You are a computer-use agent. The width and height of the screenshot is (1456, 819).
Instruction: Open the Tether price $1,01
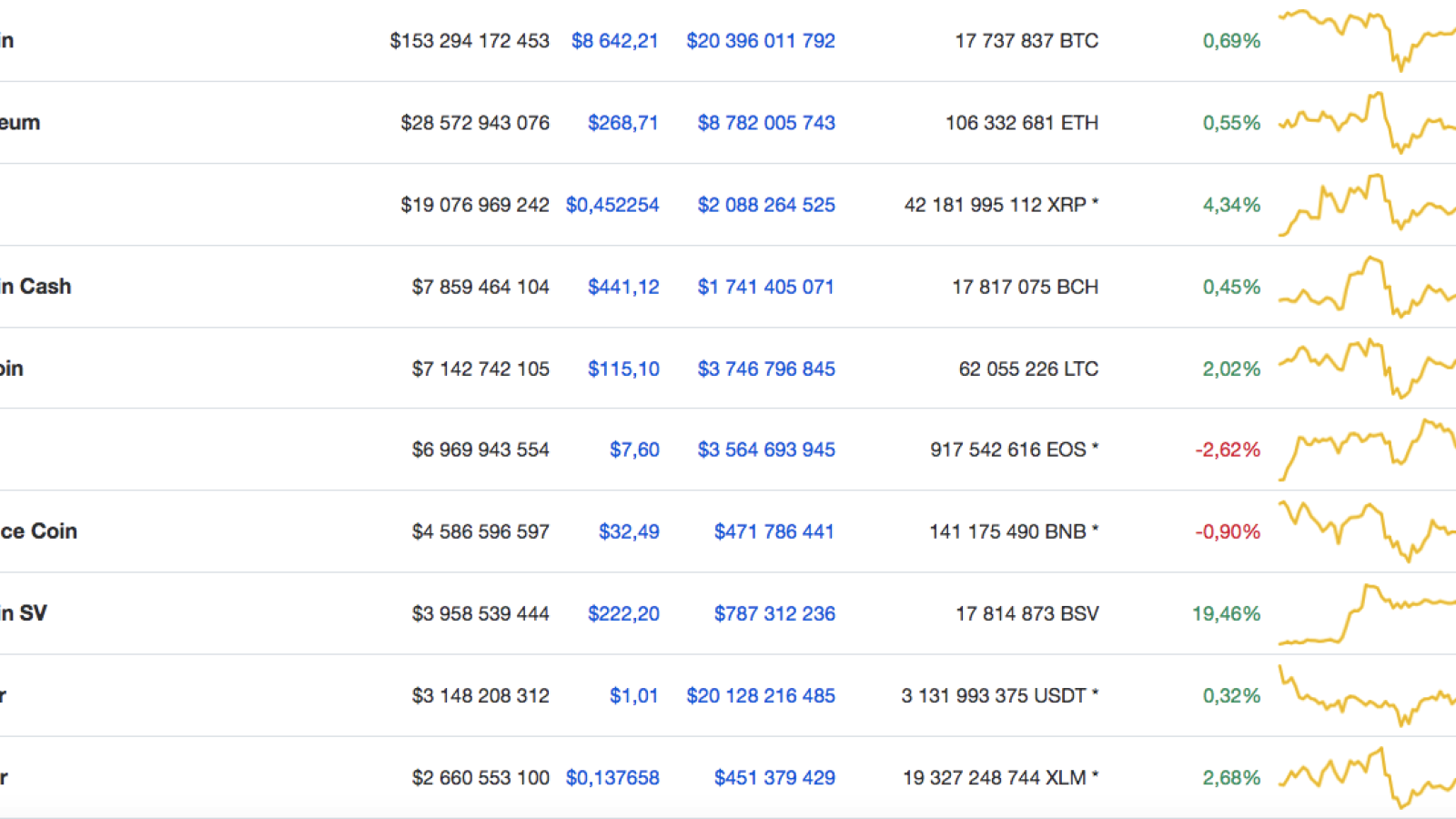click(x=633, y=695)
